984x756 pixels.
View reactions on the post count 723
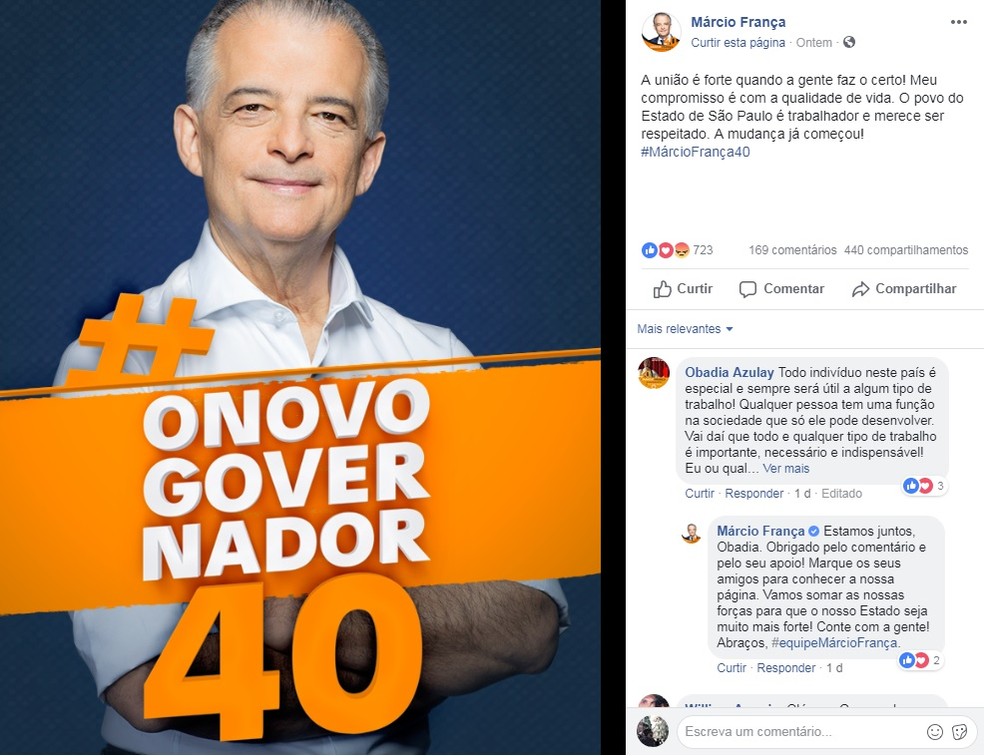pyautogui.click(x=677, y=250)
